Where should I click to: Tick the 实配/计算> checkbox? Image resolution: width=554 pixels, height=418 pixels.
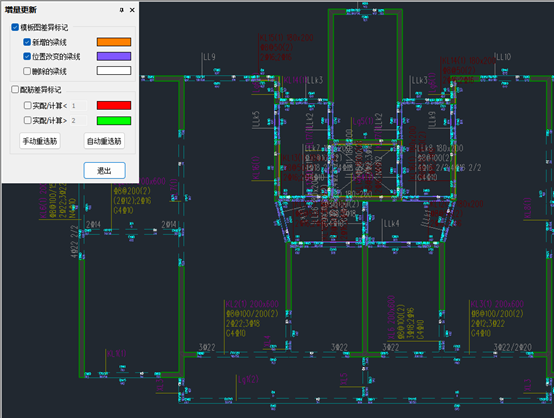point(27,120)
